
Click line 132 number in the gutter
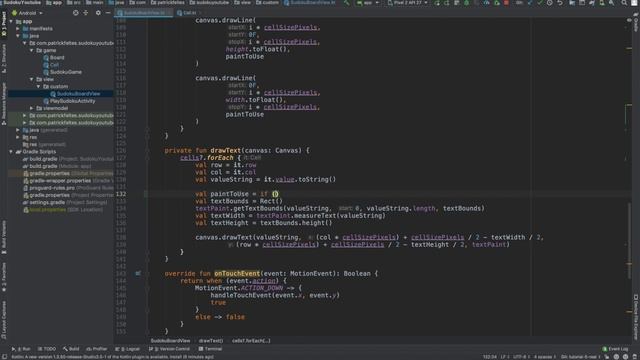(121, 194)
